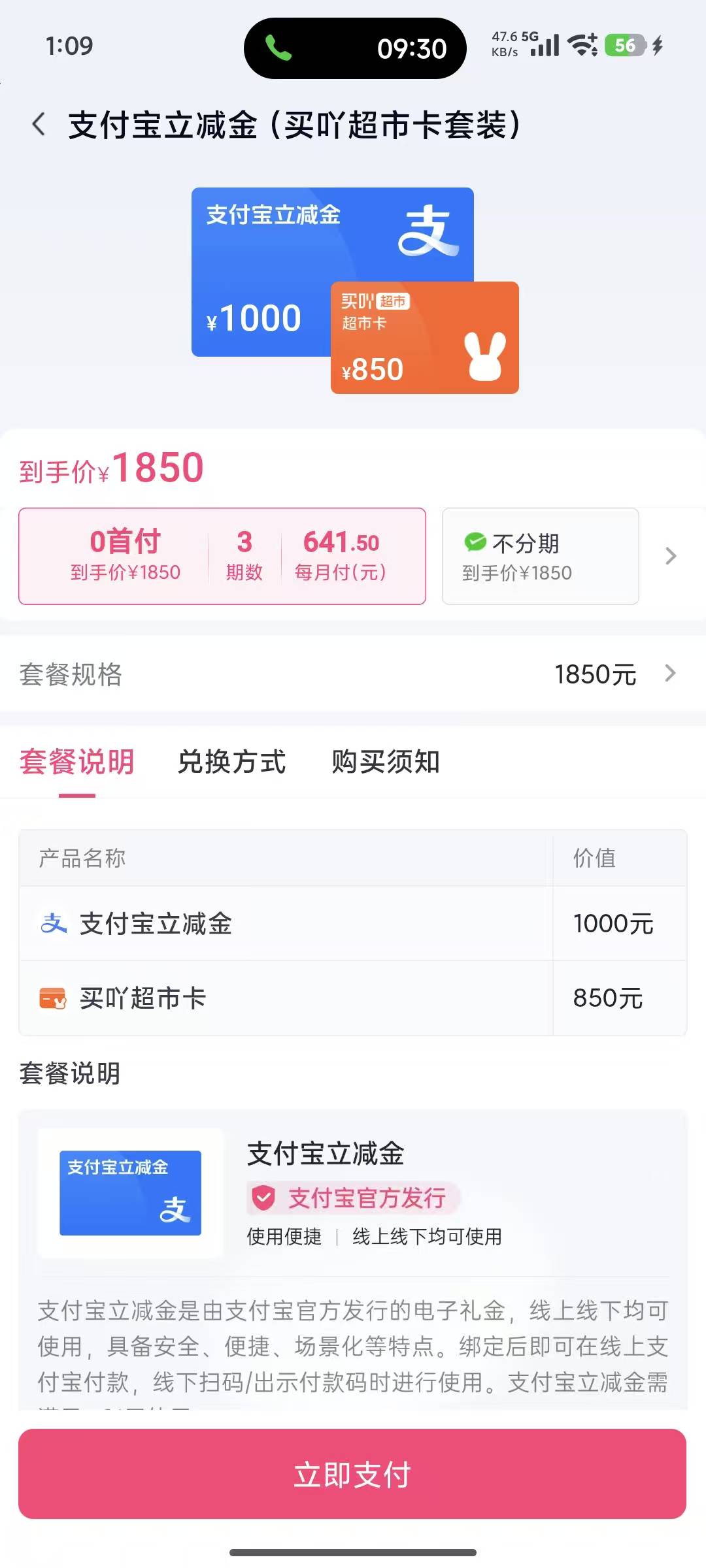Tap the 支付宝官方发行 badge label
Screen dimensions: 706x1568
(367, 1198)
